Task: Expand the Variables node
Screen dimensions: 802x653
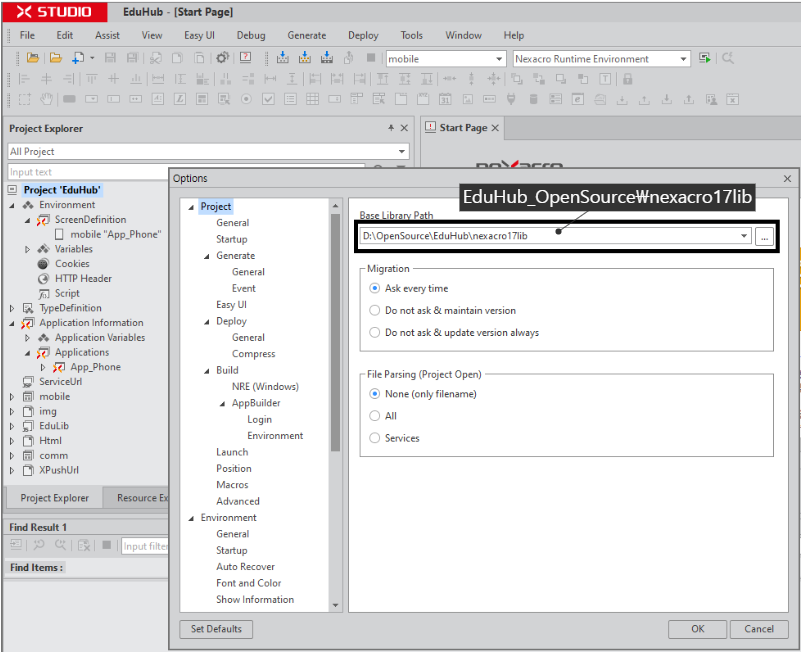Action: pos(28,250)
